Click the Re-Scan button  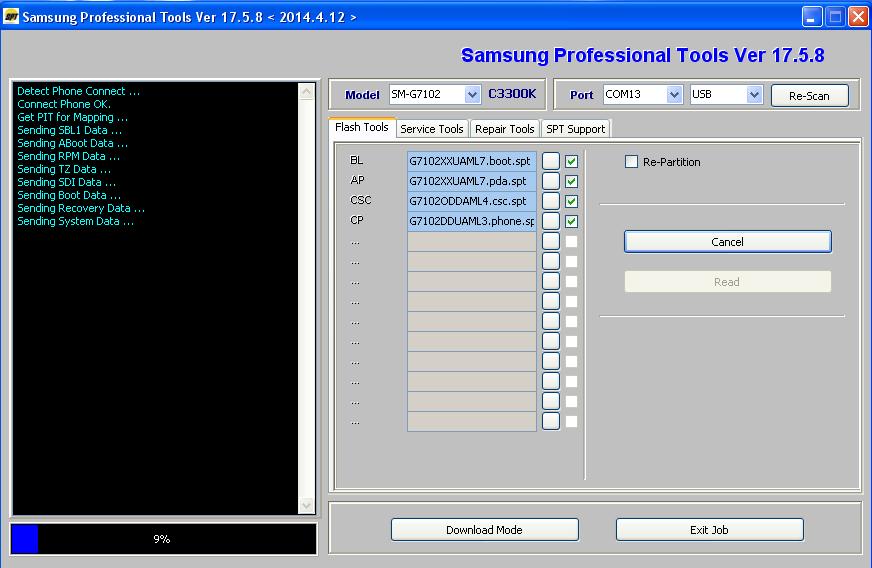(810, 96)
